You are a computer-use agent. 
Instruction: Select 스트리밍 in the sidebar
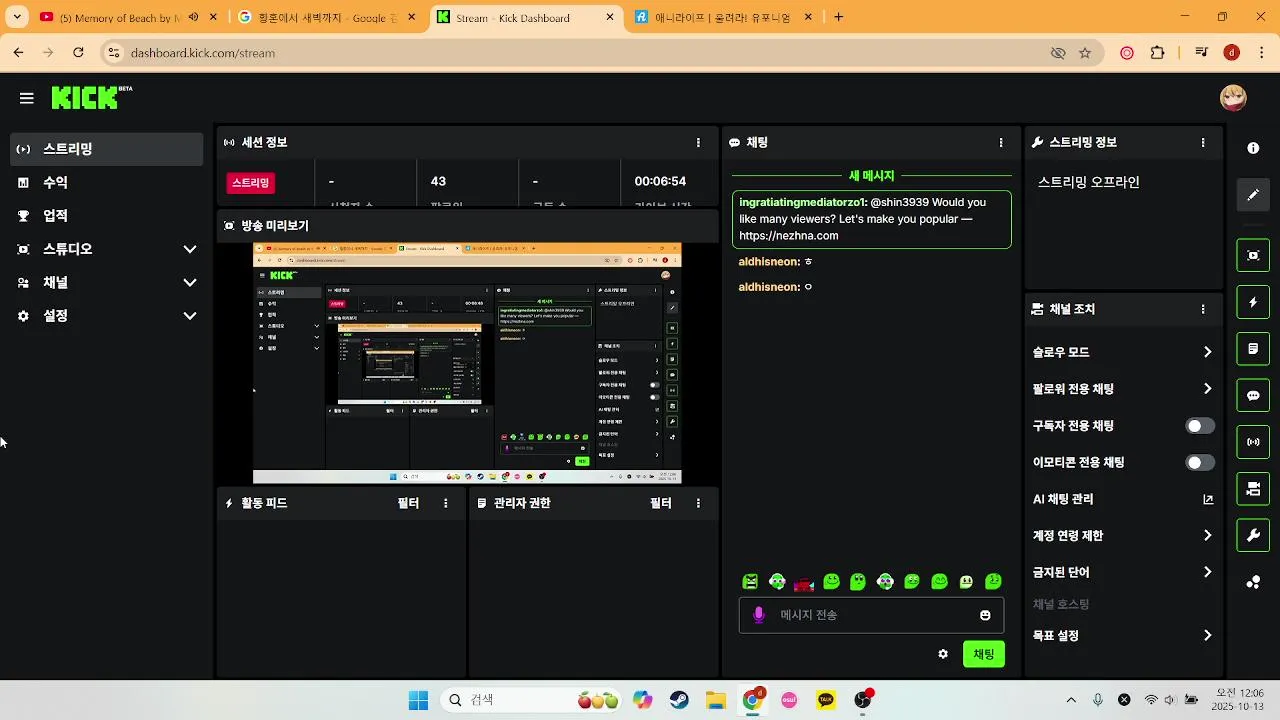pyautogui.click(x=106, y=149)
